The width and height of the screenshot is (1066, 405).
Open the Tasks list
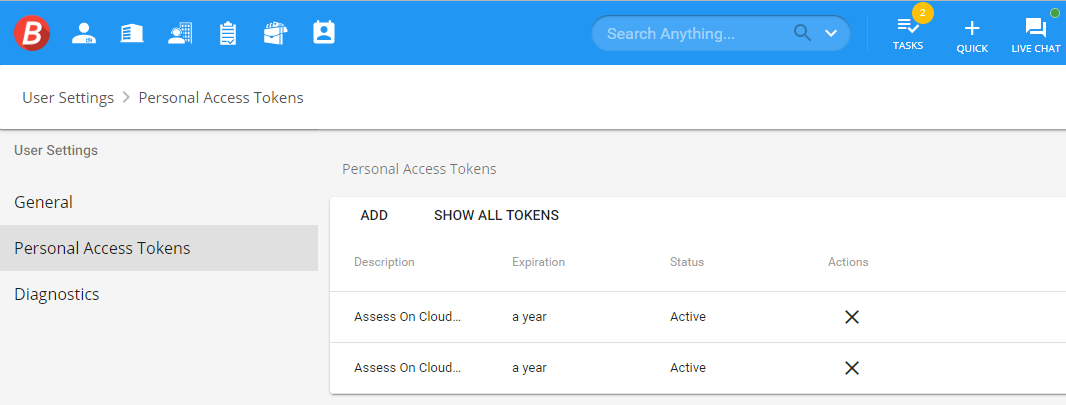[x=908, y=33]
